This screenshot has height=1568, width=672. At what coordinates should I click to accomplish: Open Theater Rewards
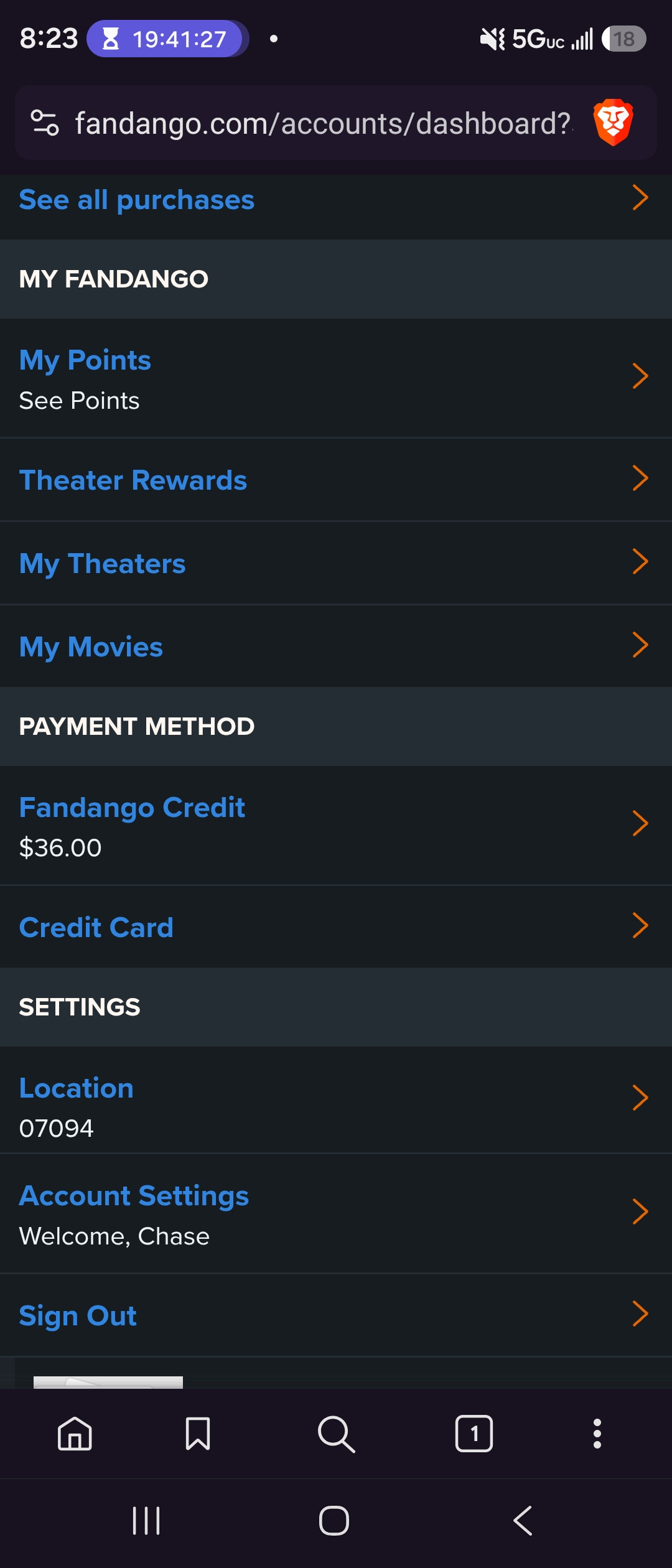click(336, 480)
